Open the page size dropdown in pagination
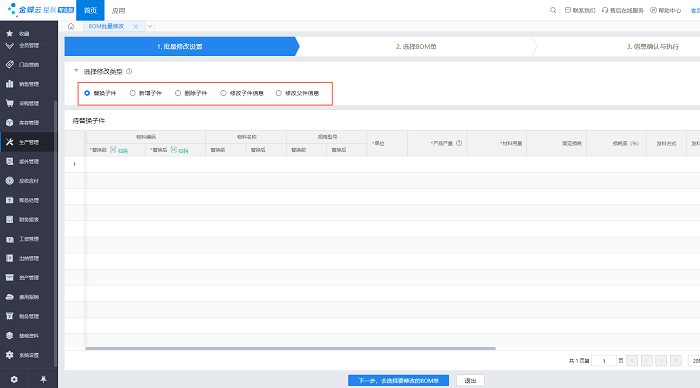This screenshot has width=700, height=388. coord(694,360)
